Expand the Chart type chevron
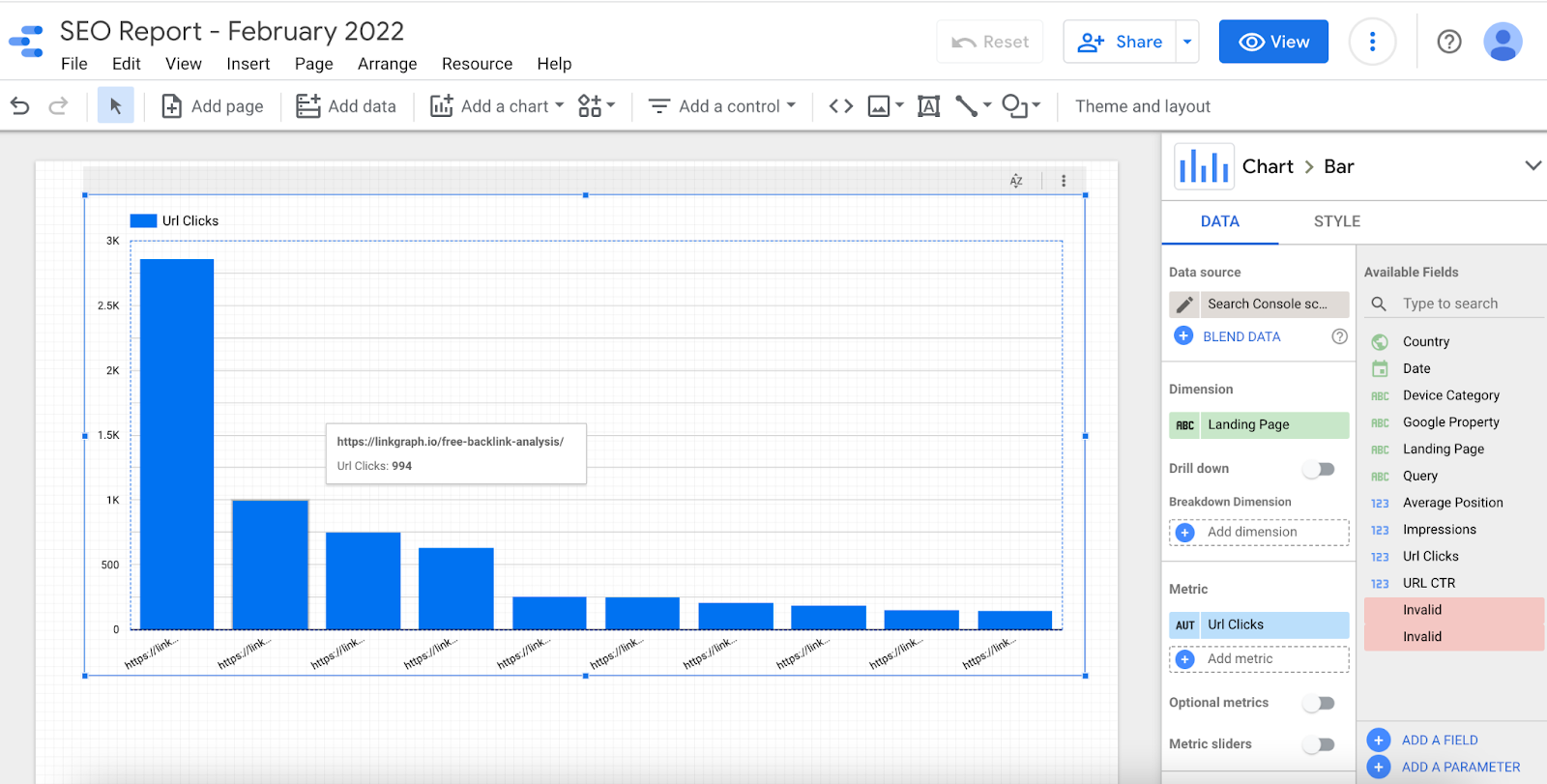This screenshot has width=1547, height=784. (x=1532, y=165)
